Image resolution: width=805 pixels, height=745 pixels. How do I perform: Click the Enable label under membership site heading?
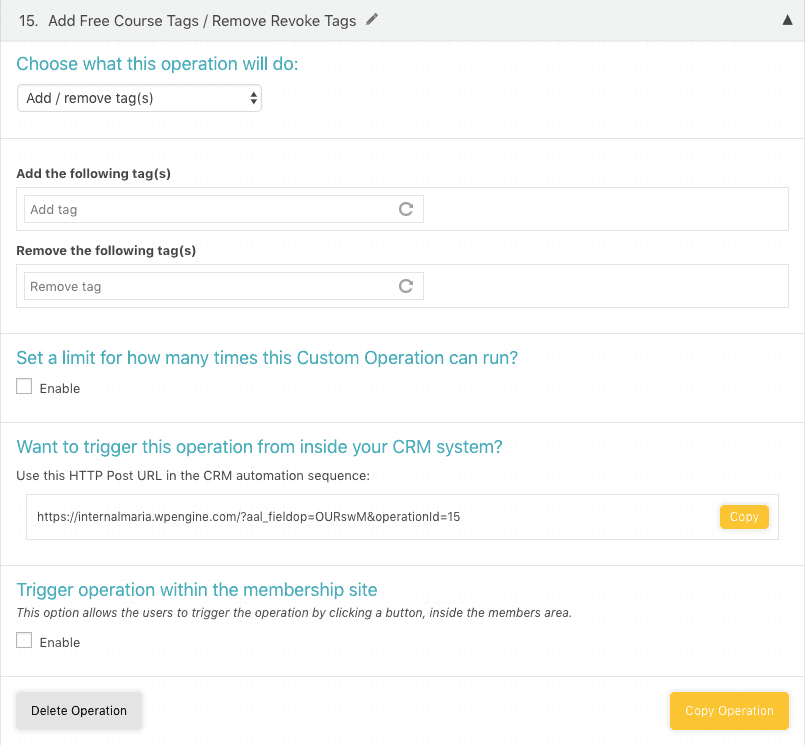click(60, 642)
